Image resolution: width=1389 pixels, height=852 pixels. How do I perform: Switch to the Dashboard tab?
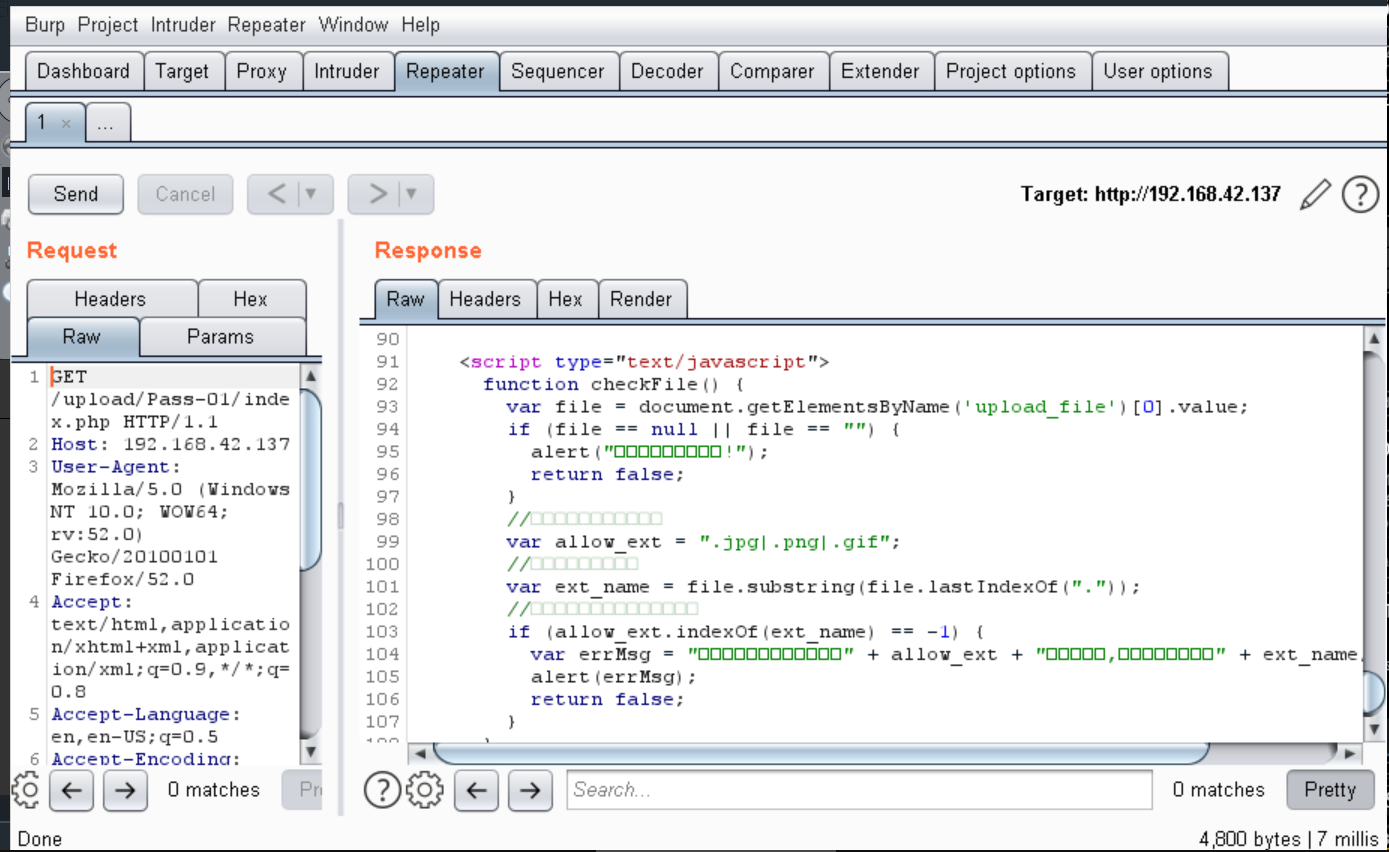pyautogui.click(x=84, y=72)
